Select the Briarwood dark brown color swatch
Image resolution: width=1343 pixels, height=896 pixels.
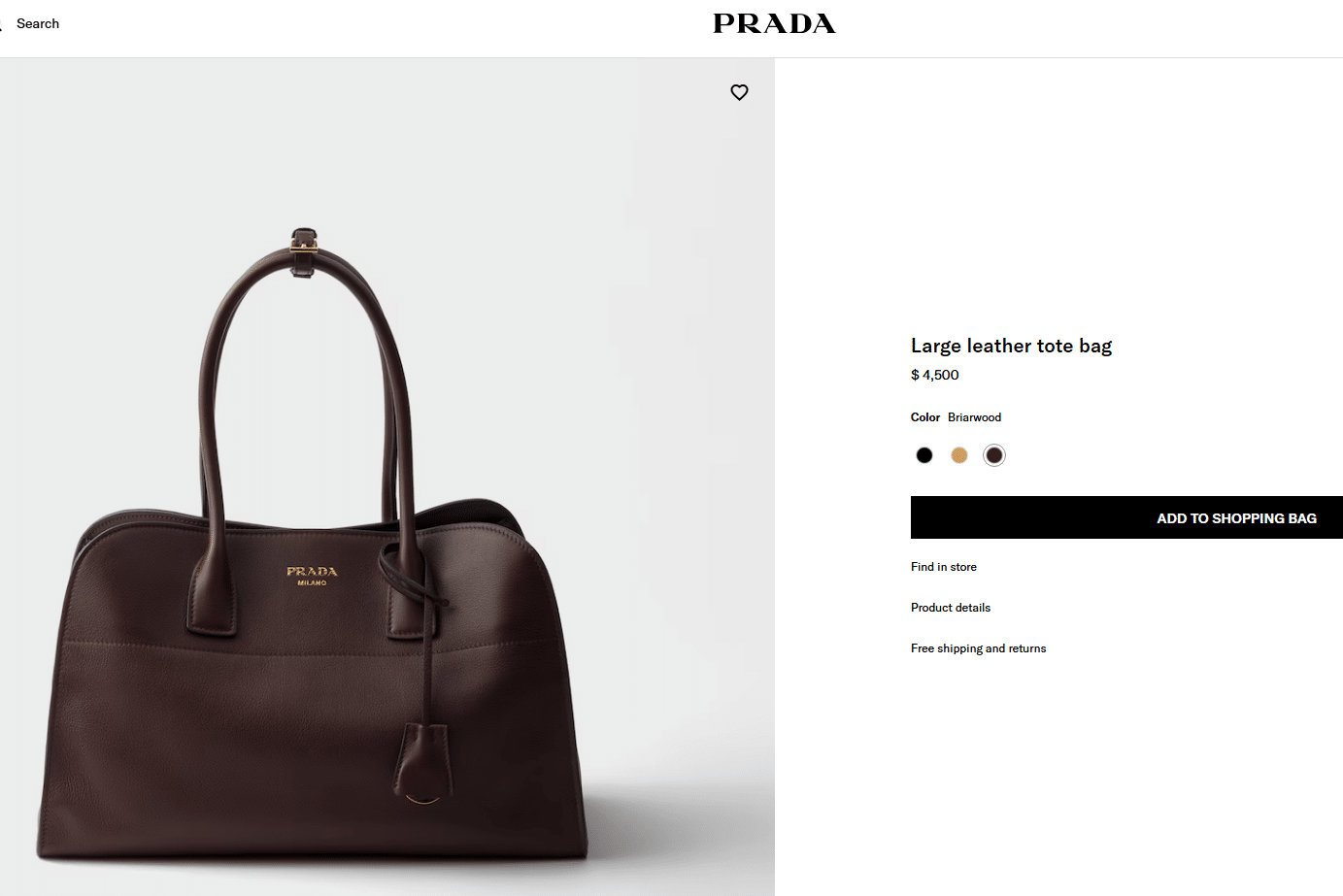coord(994,455)
